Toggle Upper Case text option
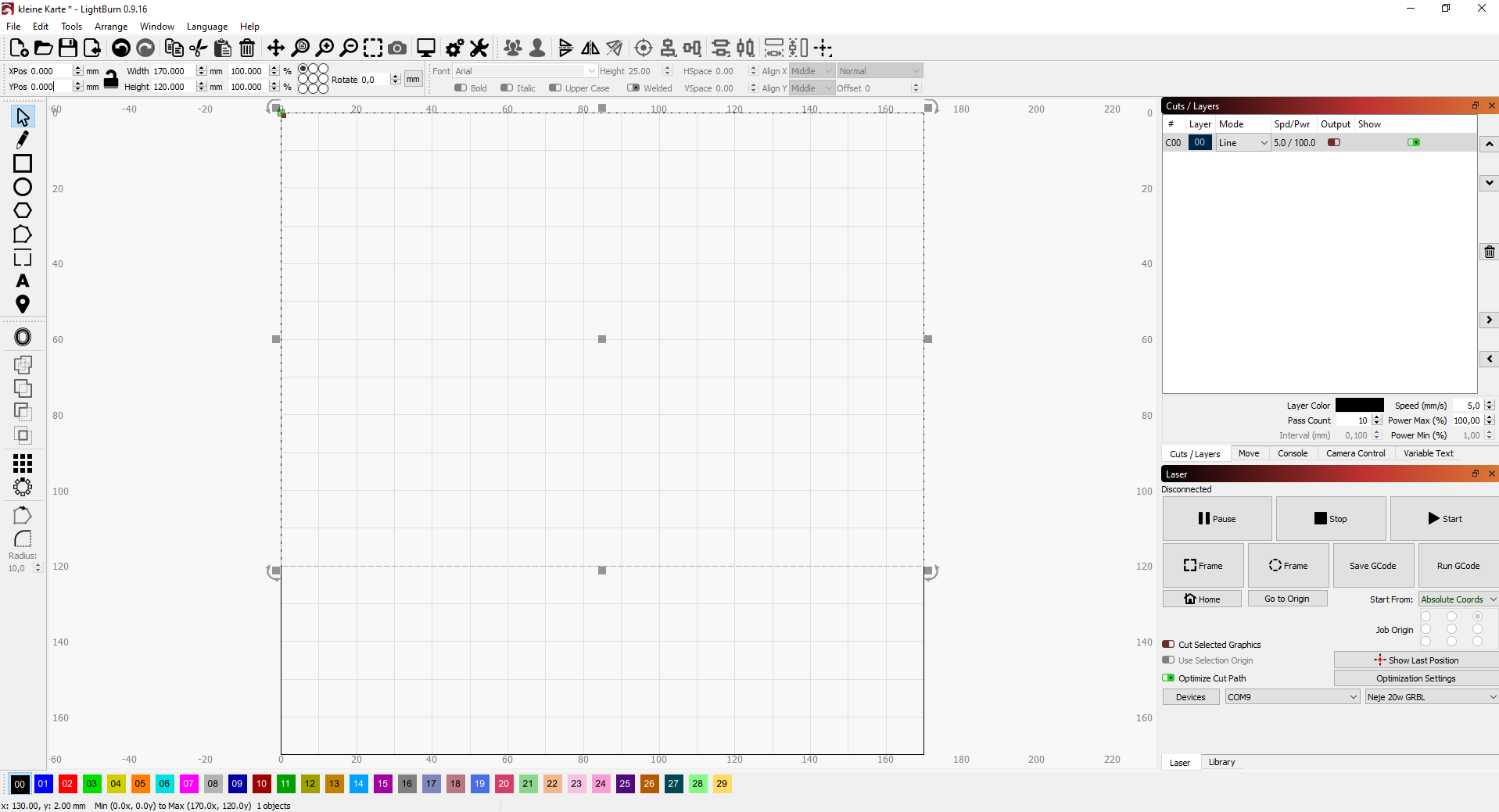 [555, 88]
